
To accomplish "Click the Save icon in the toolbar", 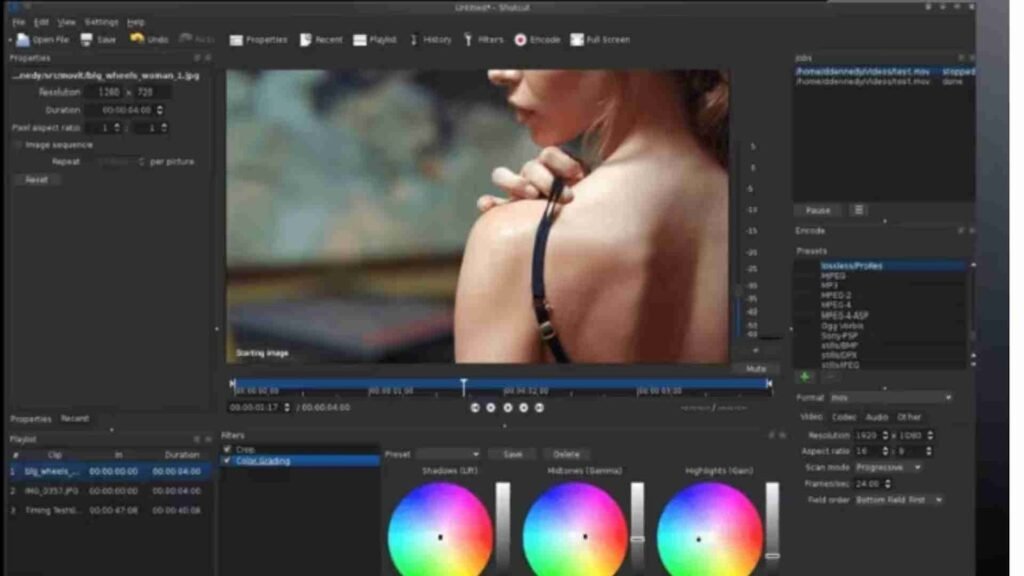I will [88, 40].
